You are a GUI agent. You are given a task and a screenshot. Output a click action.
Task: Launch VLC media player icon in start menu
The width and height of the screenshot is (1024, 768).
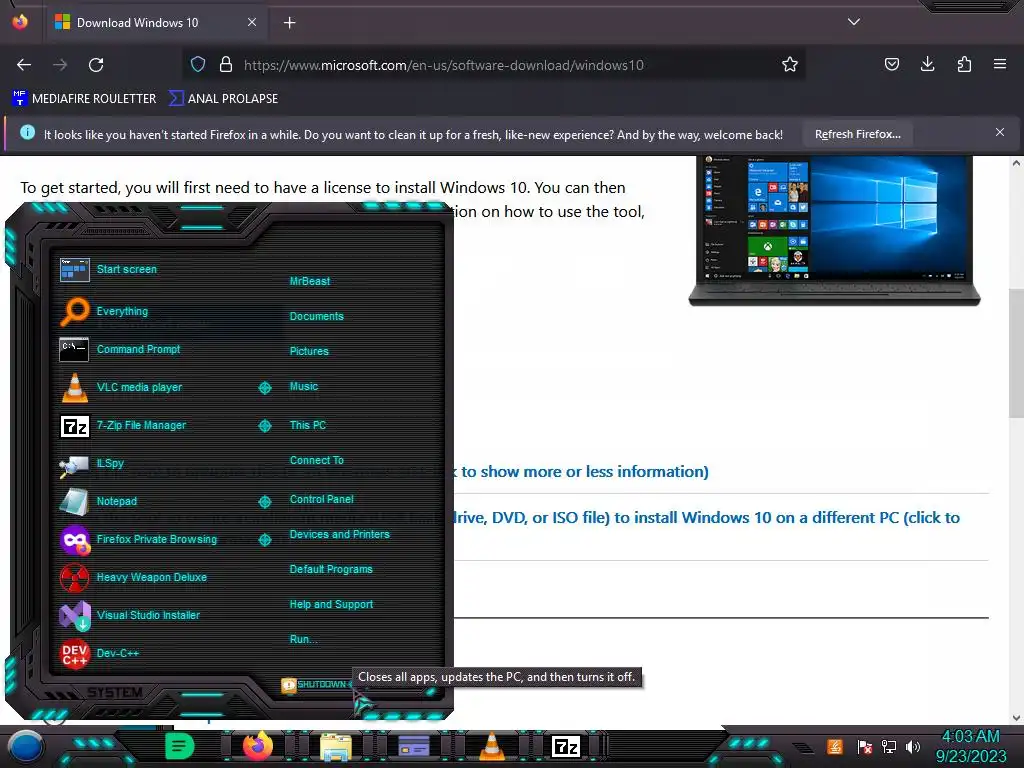[74, 387]
